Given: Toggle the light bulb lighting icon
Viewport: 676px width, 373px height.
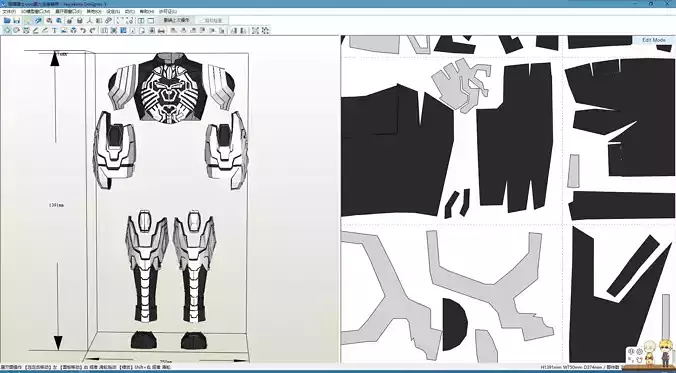Looking at the screenshot, I should [28, 20].
